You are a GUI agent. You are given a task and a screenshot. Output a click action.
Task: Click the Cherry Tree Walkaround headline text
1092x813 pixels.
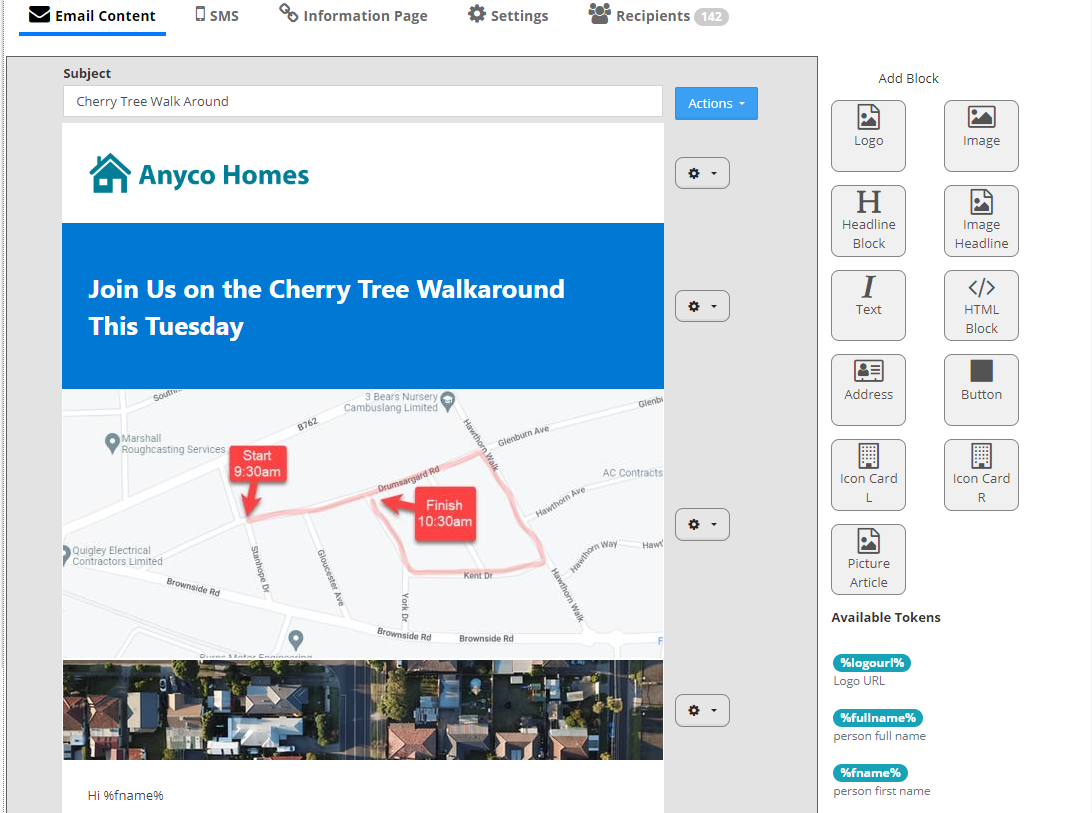(326, 307)
